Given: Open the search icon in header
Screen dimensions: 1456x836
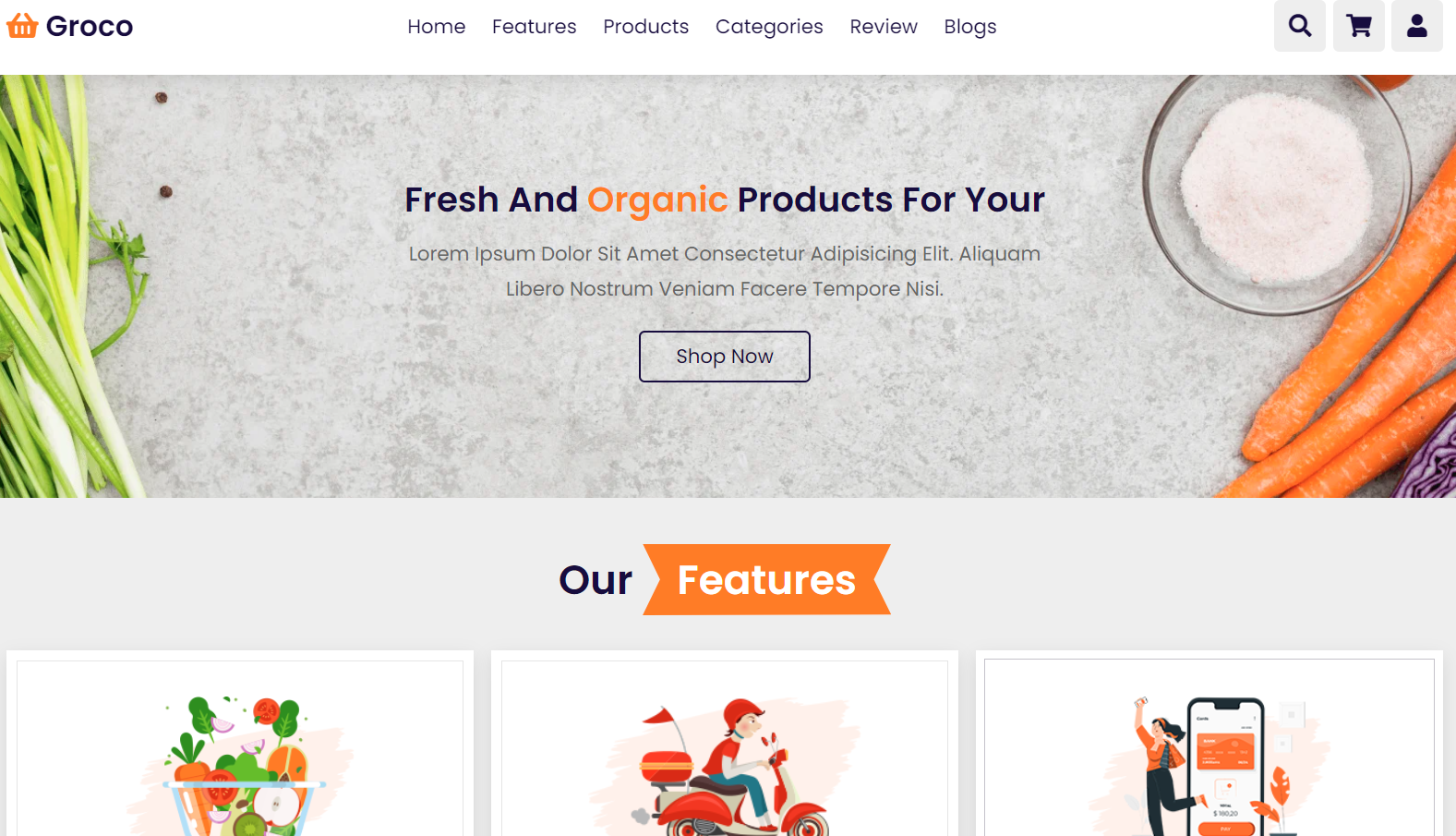Looking at the screenshot, I should (x=1299, y=26).
